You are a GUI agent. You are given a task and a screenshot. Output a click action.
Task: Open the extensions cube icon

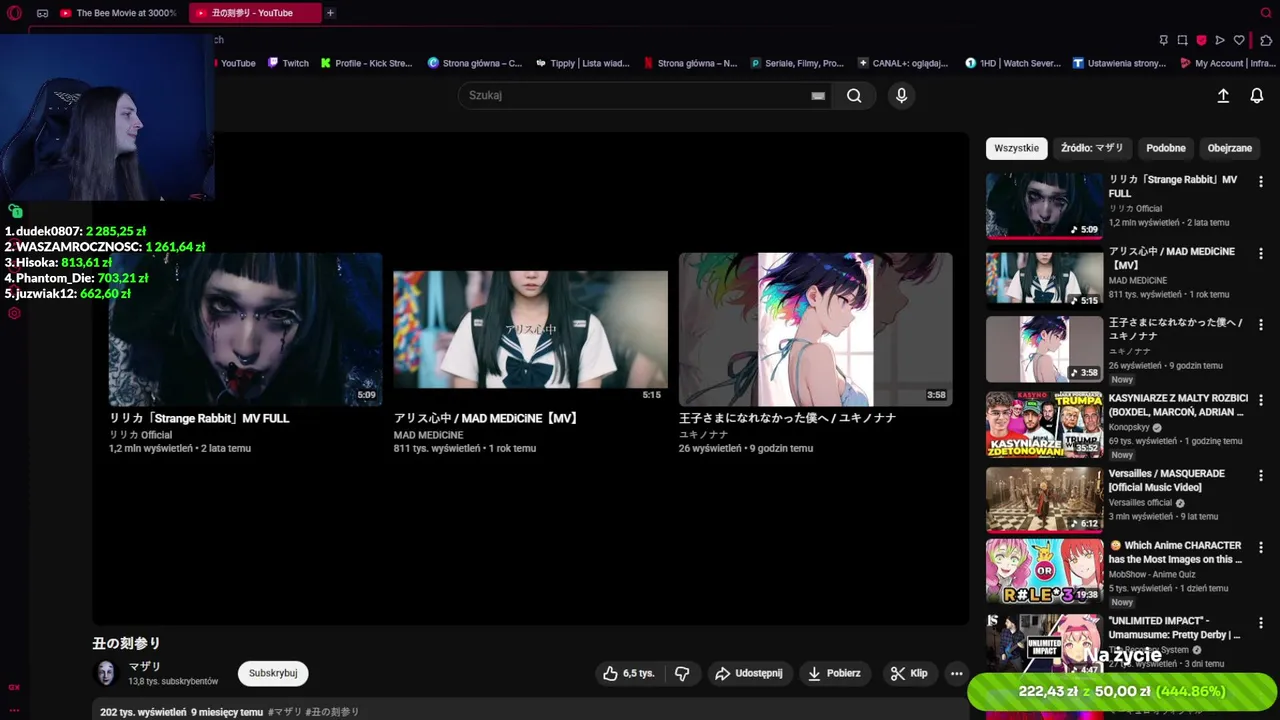[1266, 40]
